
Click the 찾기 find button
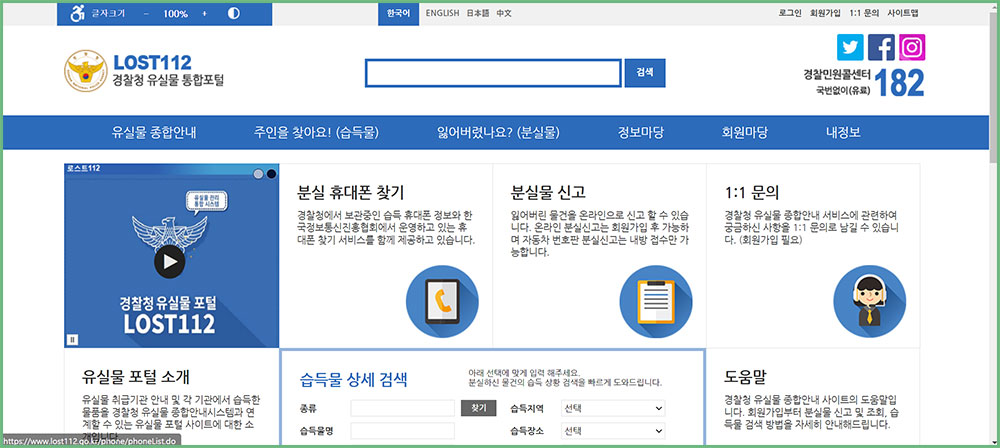tap(478, 408)
